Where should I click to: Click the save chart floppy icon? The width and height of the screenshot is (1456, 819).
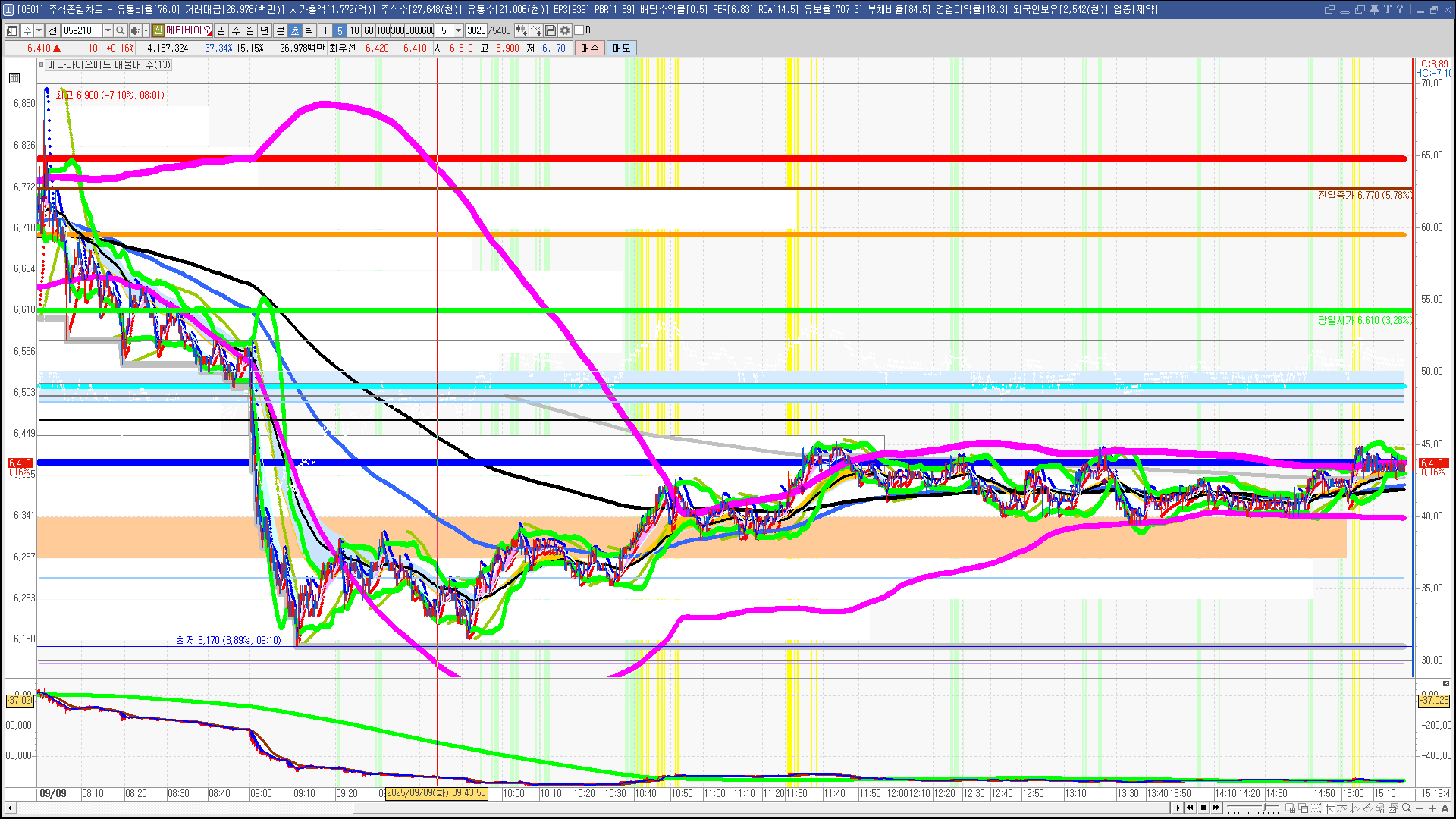click(x=551, y=30)
